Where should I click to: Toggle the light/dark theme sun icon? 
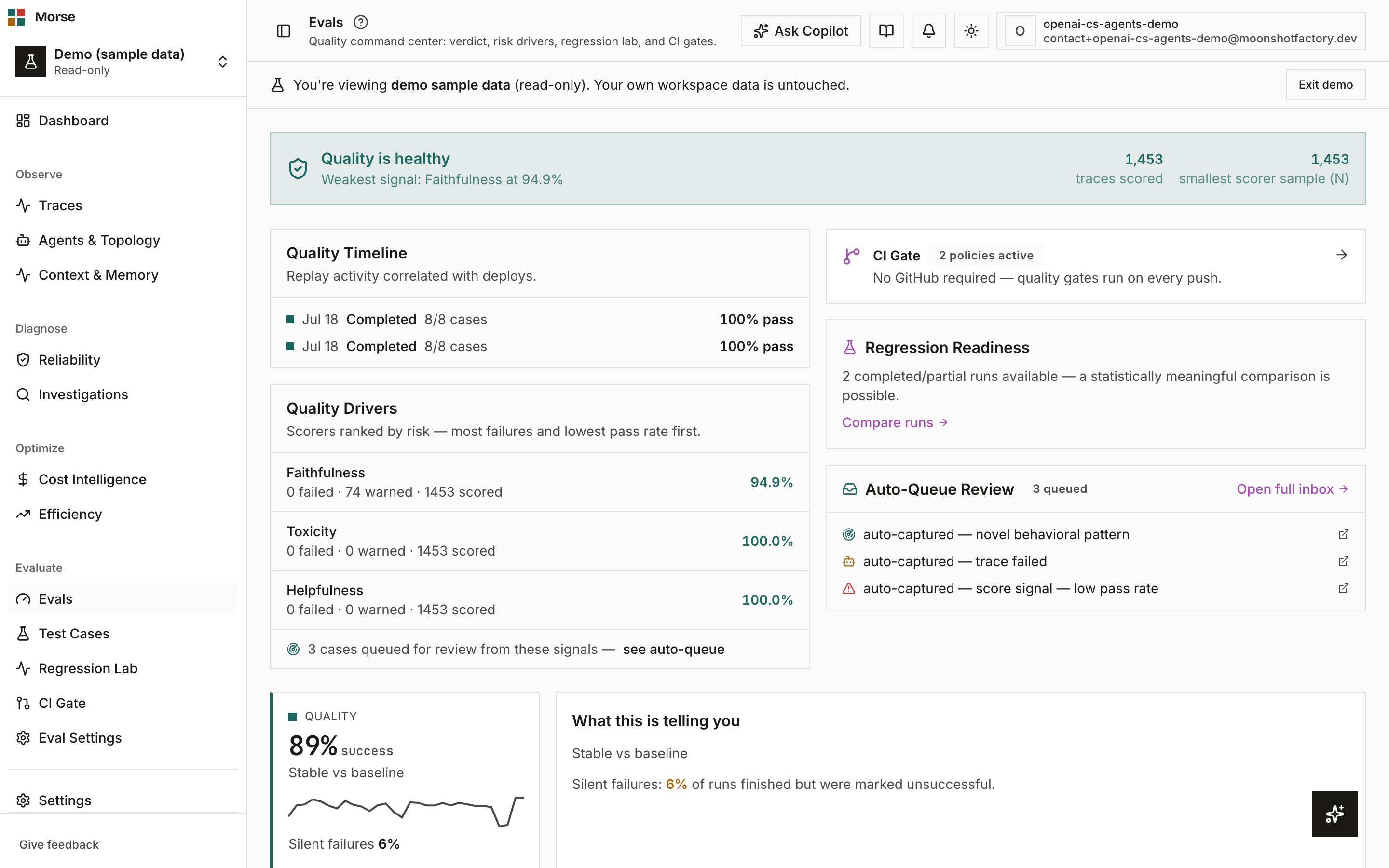point(971,31)
